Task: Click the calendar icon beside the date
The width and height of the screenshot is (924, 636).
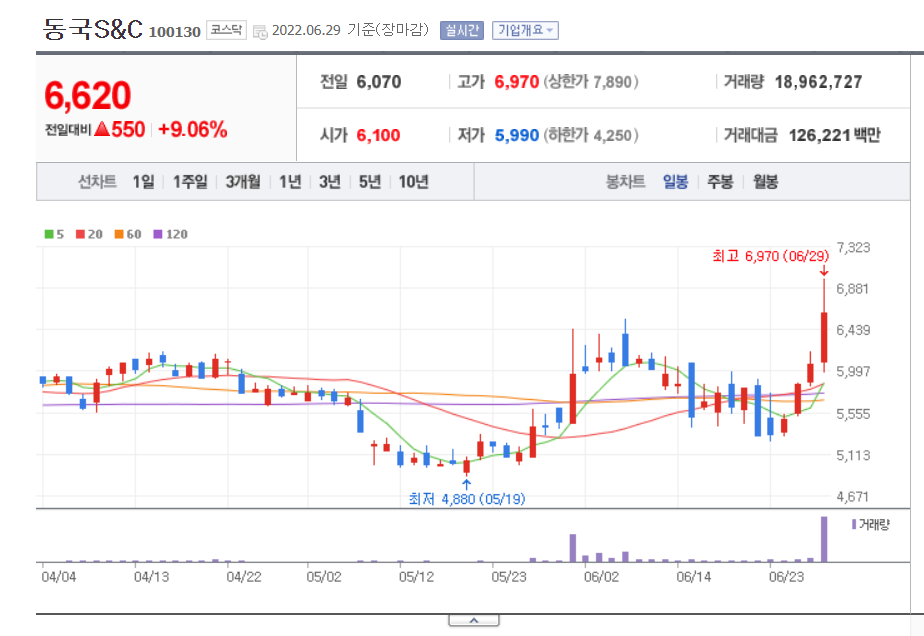Action: coord(260,32)
